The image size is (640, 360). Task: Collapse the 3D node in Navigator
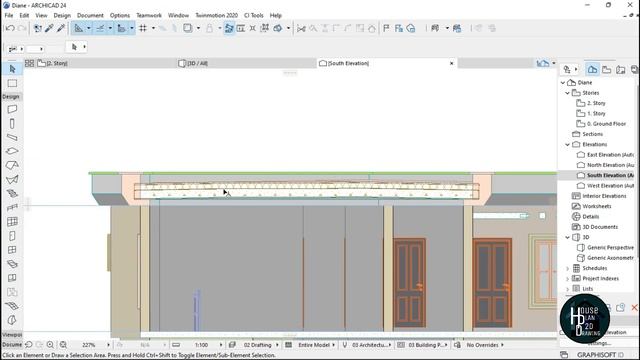click(567, 237)
